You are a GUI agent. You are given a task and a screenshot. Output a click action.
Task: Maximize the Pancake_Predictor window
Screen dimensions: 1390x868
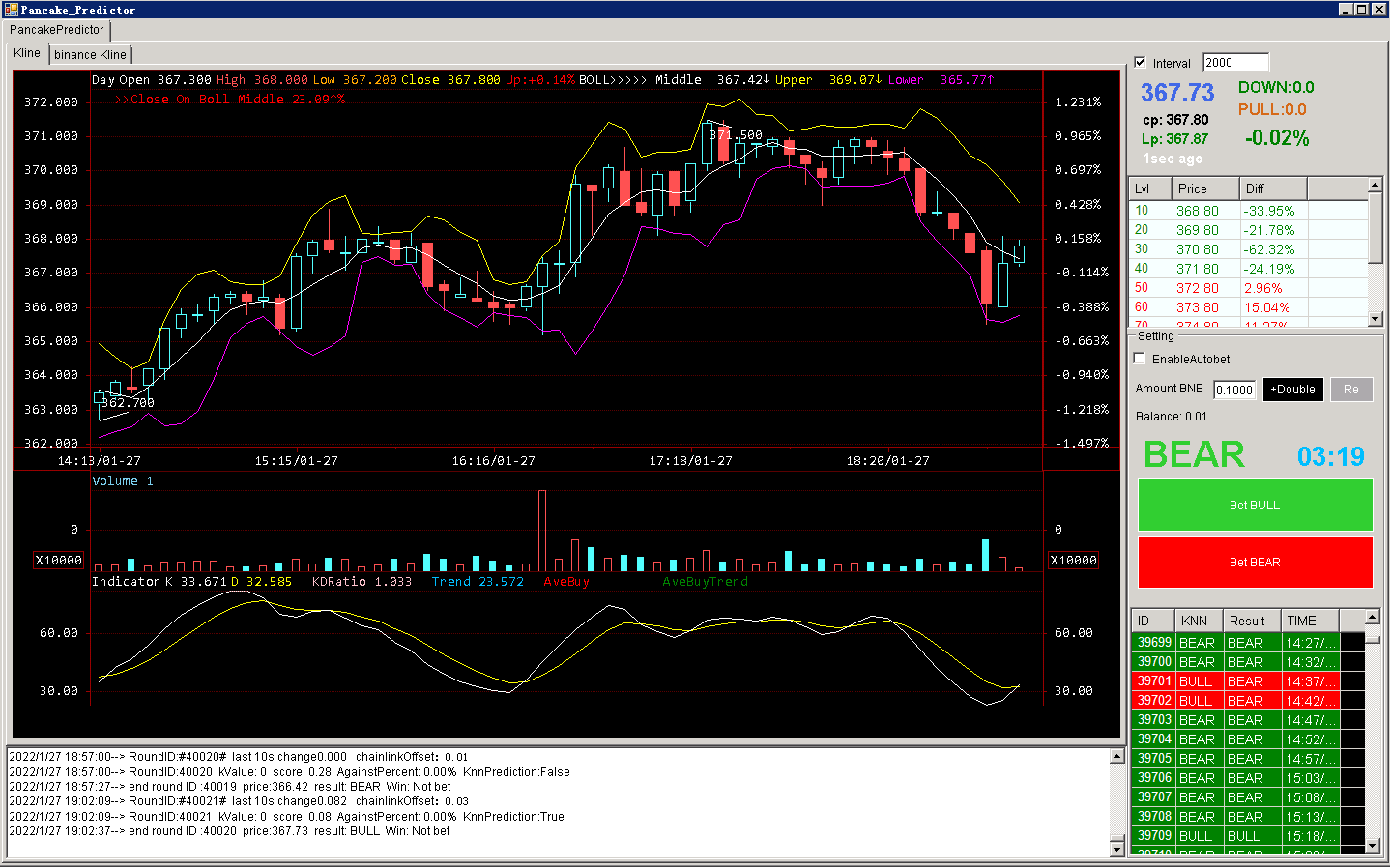tap(1362, 10)
